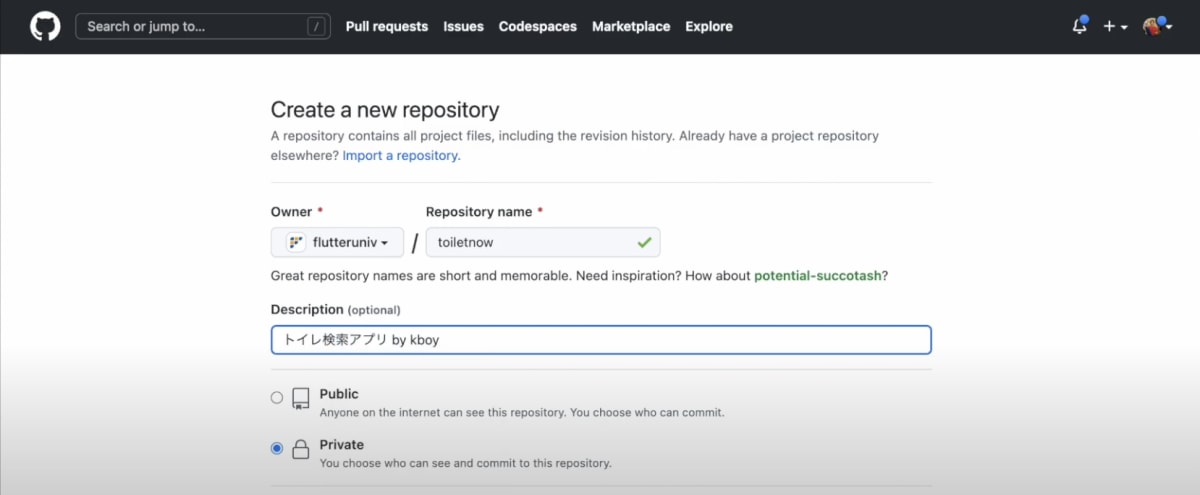Click the Public repository book icon
This screenshot has width=1200, height=495.
[300, 399]
